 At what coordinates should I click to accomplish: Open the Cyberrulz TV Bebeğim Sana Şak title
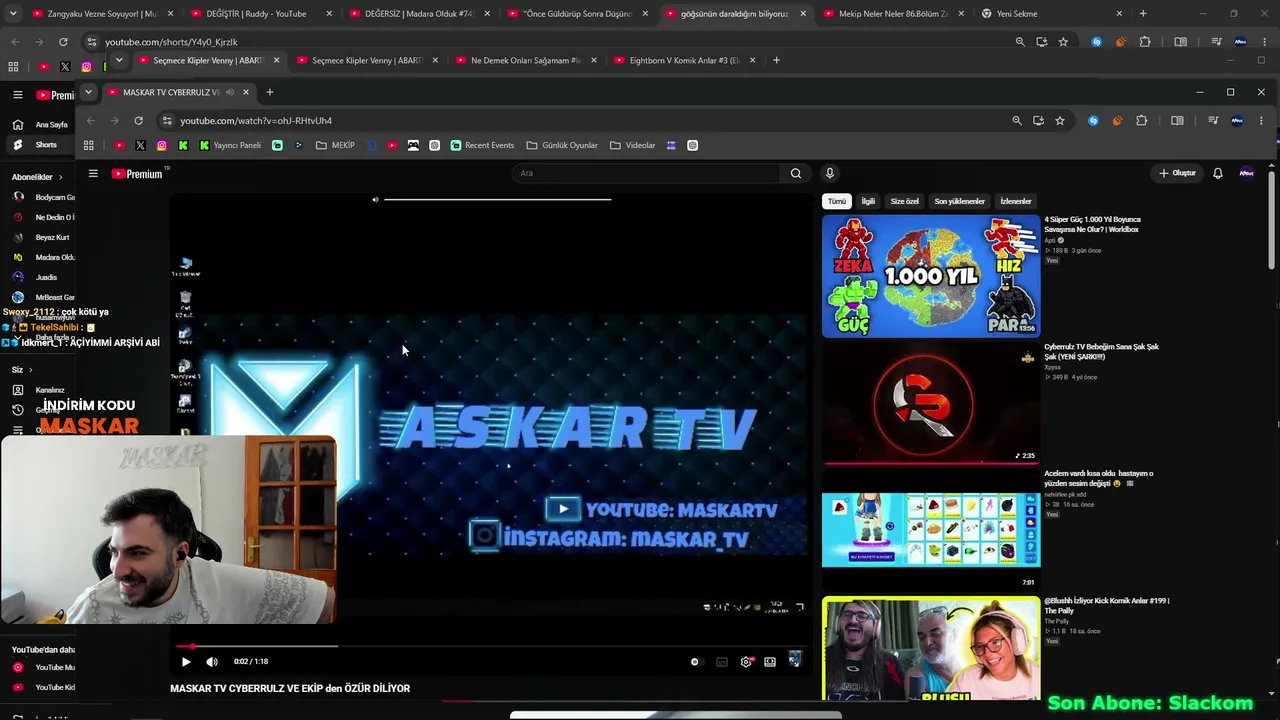1101,351
